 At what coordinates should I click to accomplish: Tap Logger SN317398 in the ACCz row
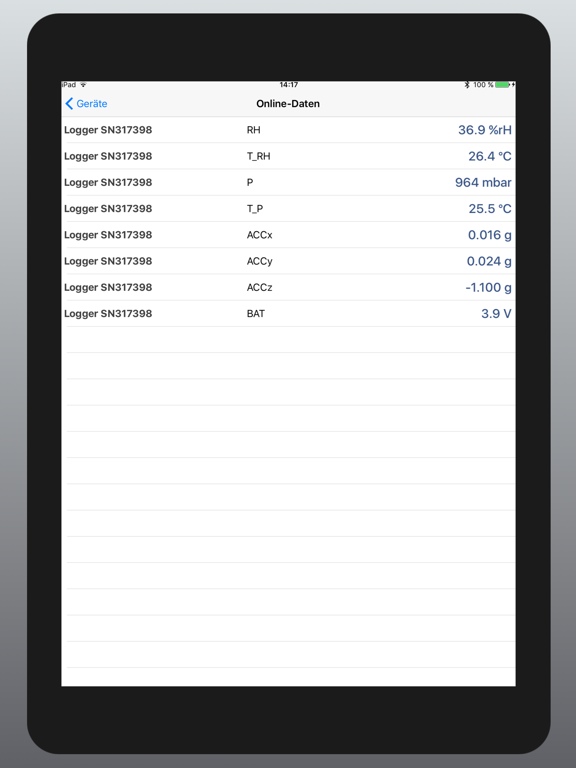tap(108, 288)
